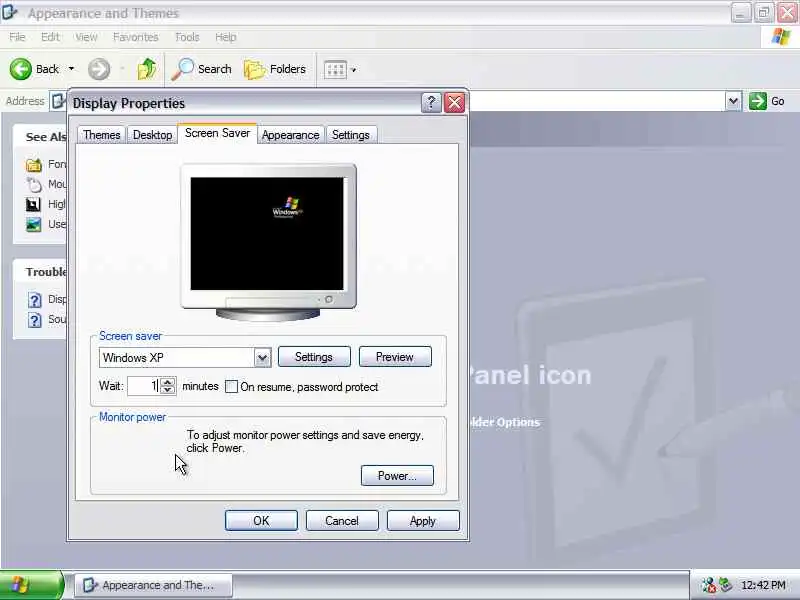Click the Appearance and Themes title bar icon
The height and width of the screenshot is (600, 800).
[10, 12]
